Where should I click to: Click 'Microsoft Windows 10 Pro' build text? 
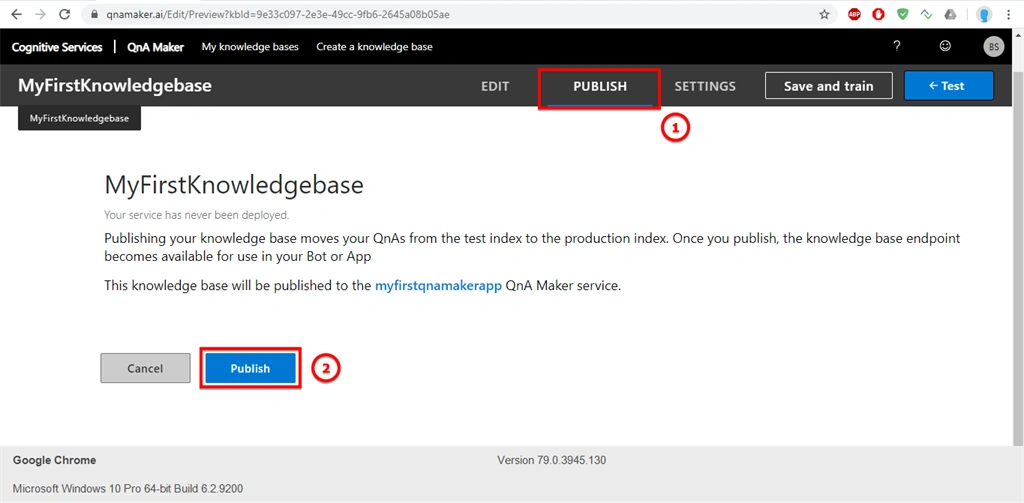[x=128, y=489]
